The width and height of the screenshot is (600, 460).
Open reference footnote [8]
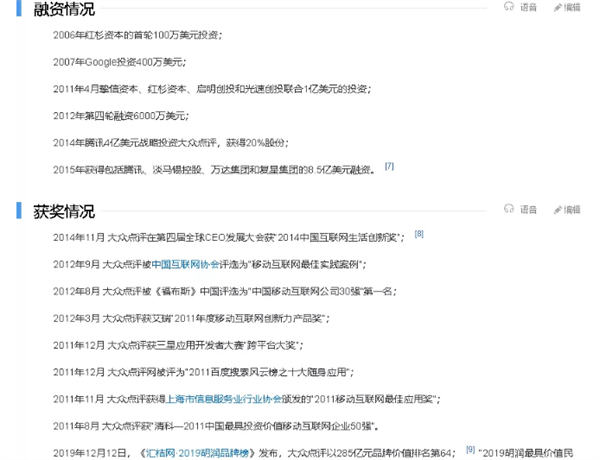(x=419, y=234)
